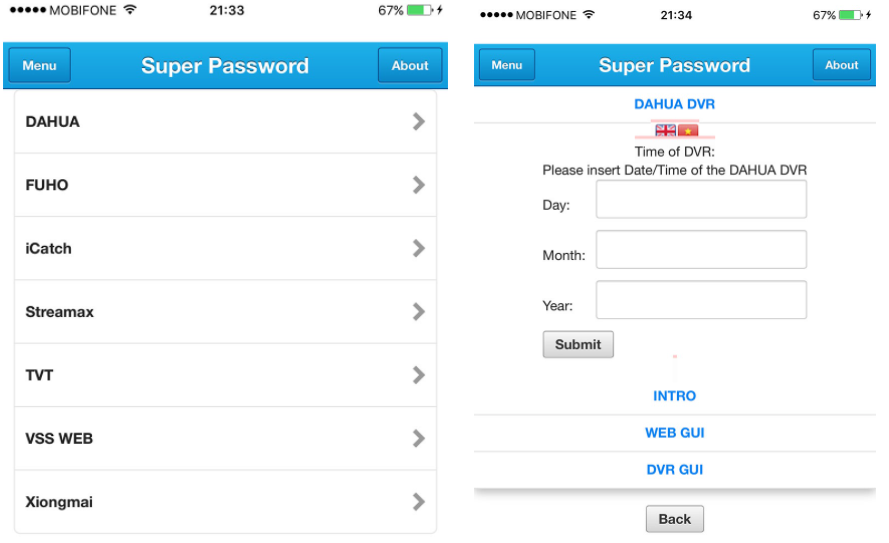Expand the DAHUA list entry chevron

(x=419, y=122)
